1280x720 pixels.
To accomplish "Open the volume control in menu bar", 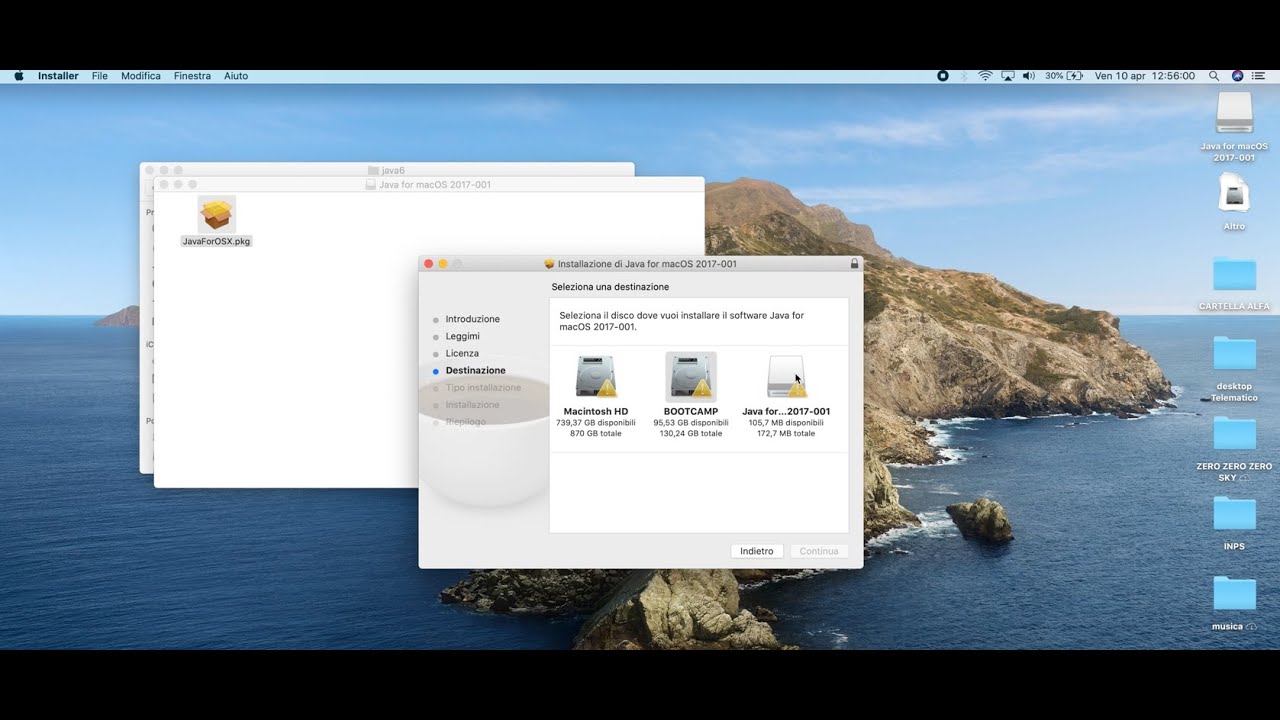I will 1029,76.
